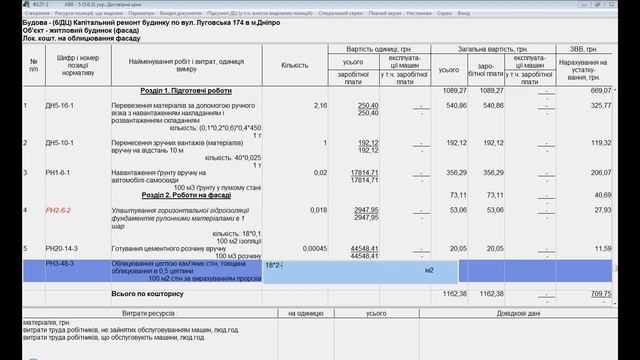The image size is (640, 360).
Task: Open the Ресурси позицій, що виділені menu
Action: (88, 13)
